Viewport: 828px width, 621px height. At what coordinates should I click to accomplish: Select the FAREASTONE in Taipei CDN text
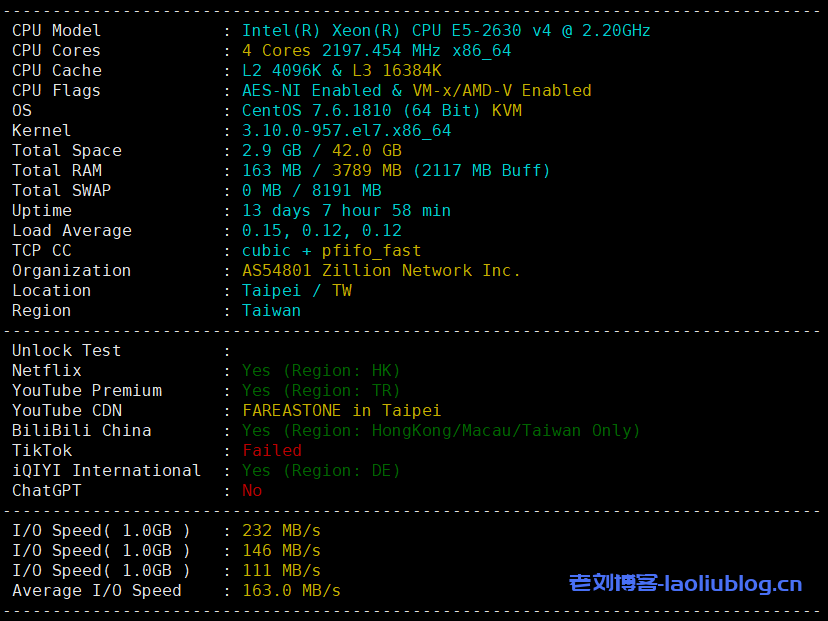[341, 411]
